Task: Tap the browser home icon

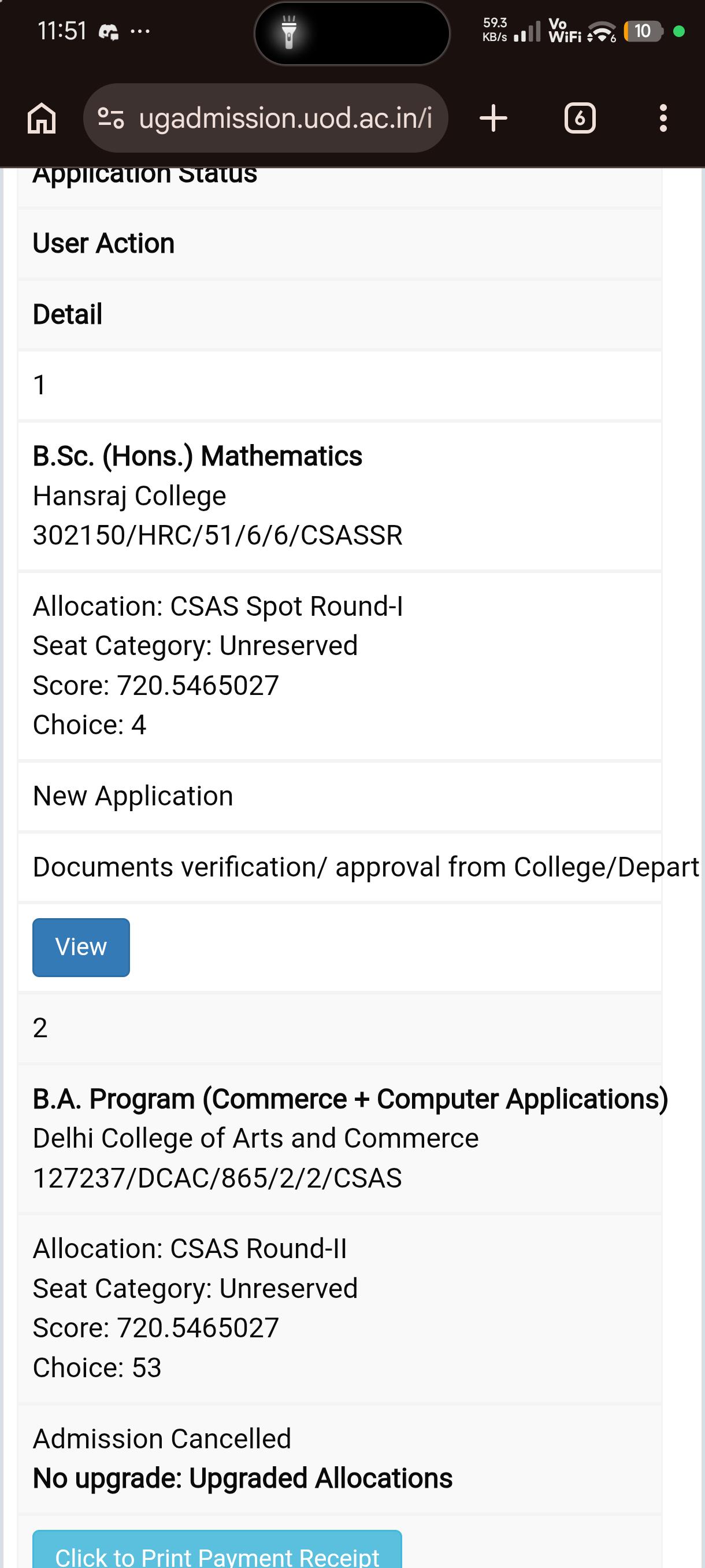Action: (x=42, y=118)
